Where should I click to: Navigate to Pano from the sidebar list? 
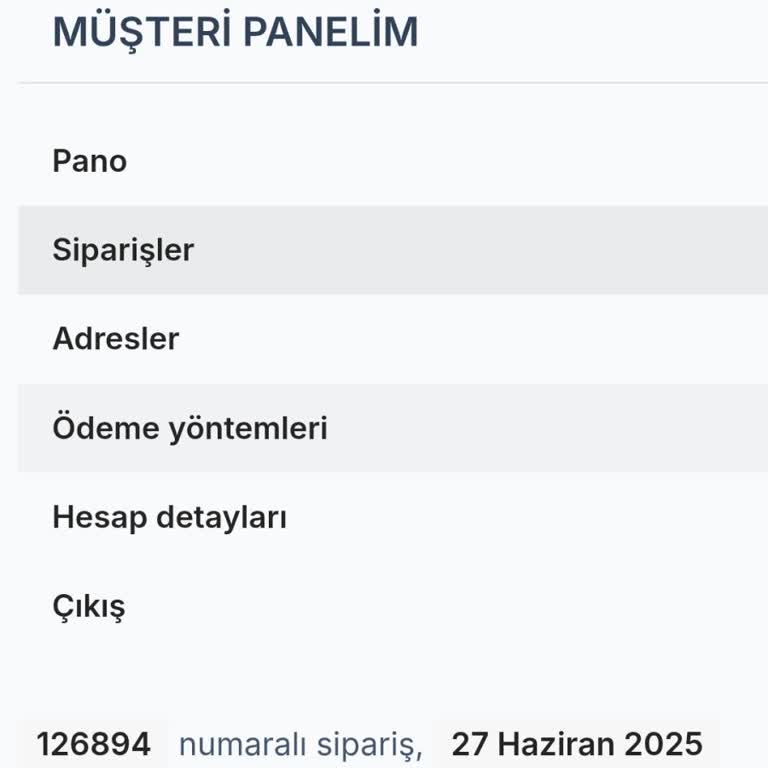pyautogui.click(x=90, y=161)
